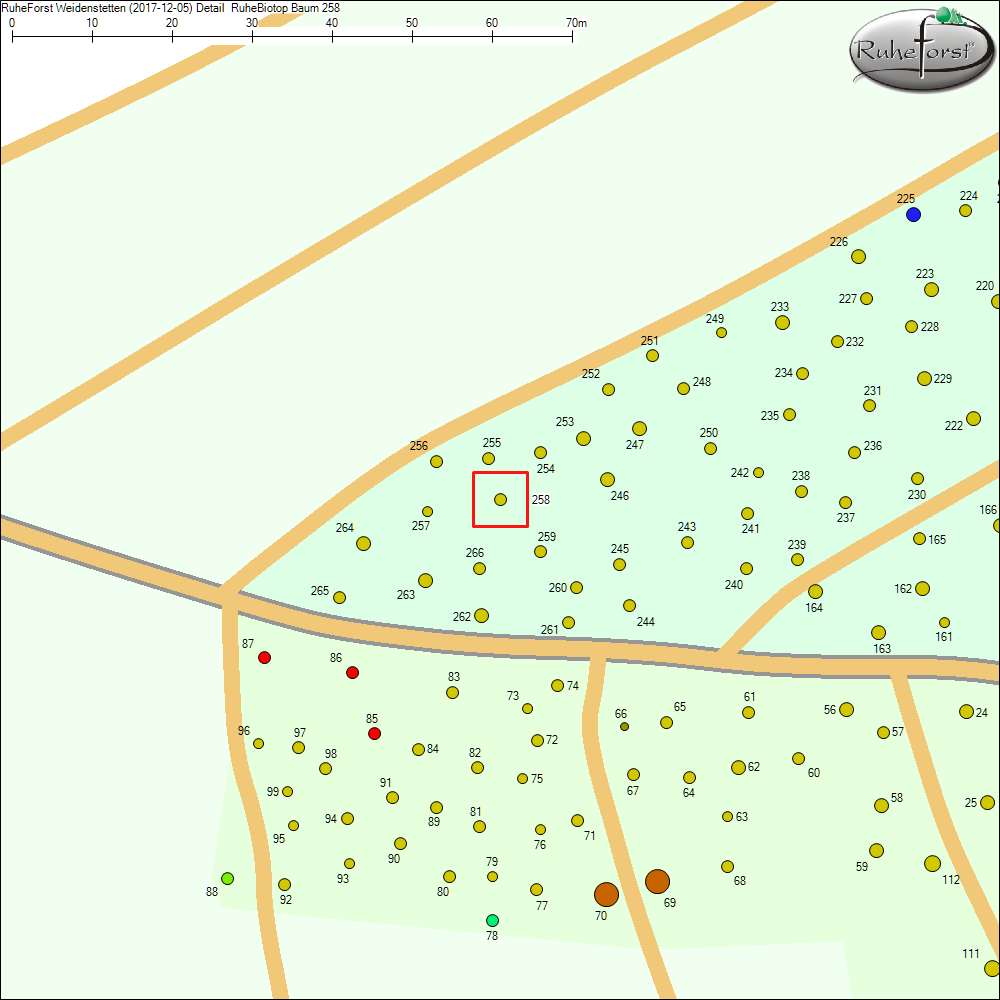
Task: Select the red tree marker 86
Action: 352,673
